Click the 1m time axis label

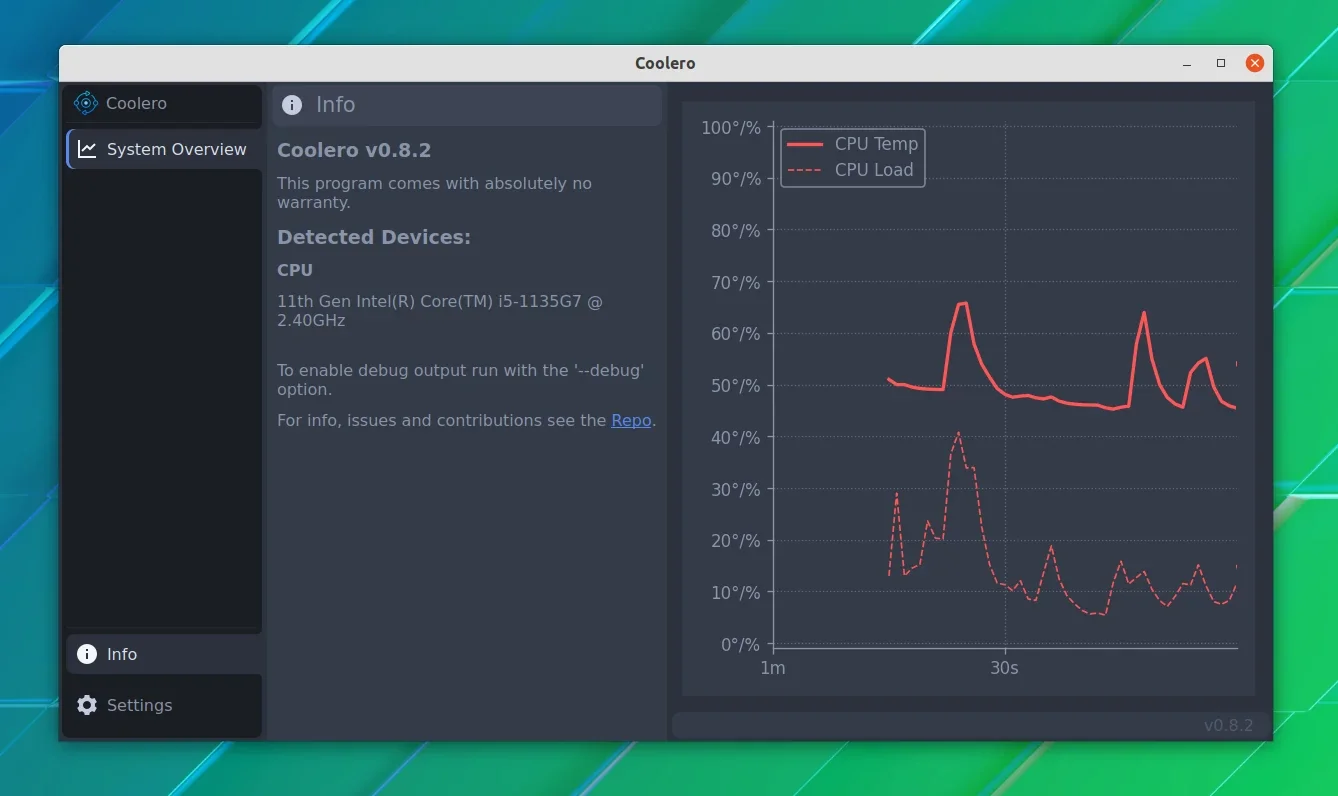point(773,668)
